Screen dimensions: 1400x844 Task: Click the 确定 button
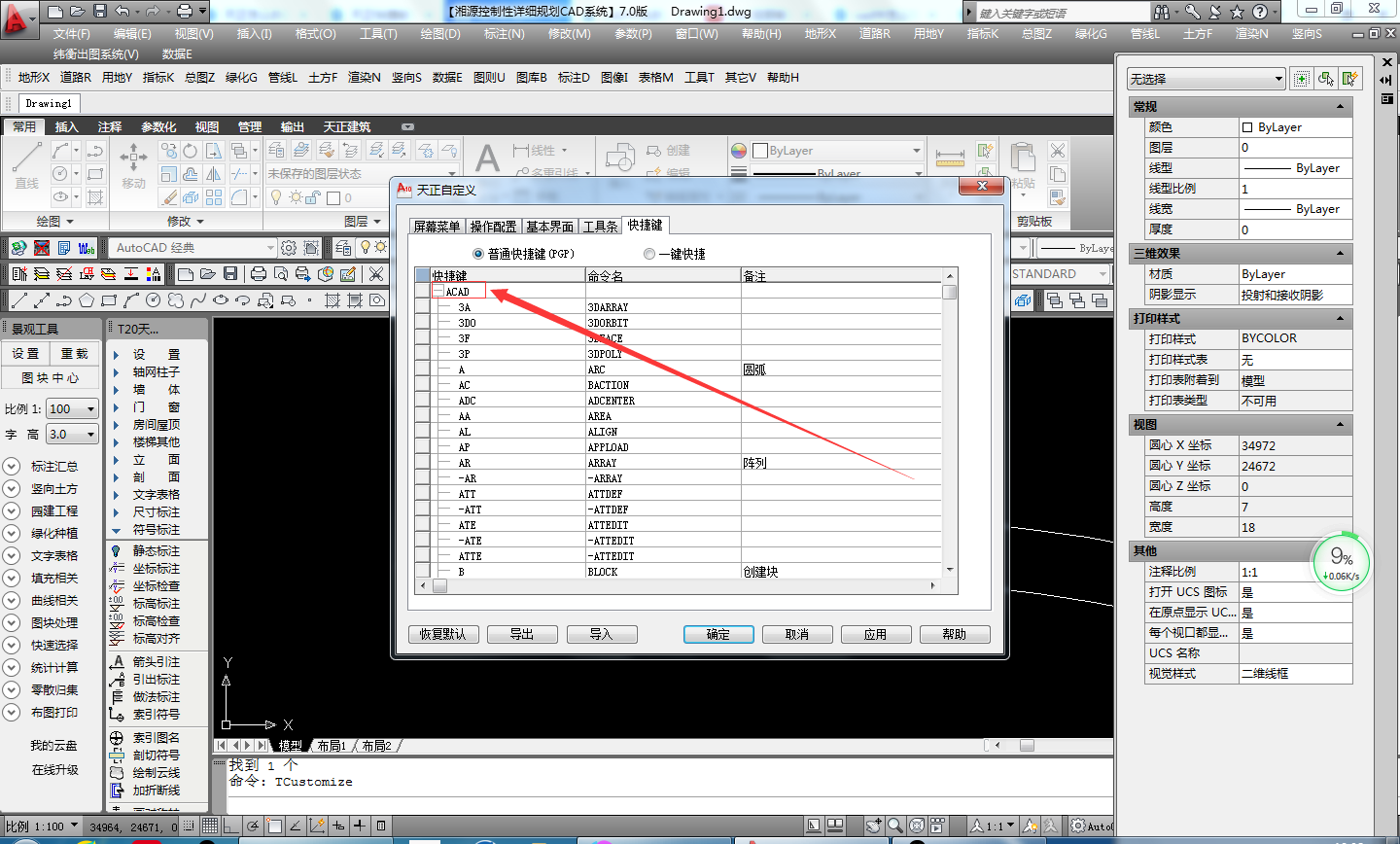(x=718, y=634)
